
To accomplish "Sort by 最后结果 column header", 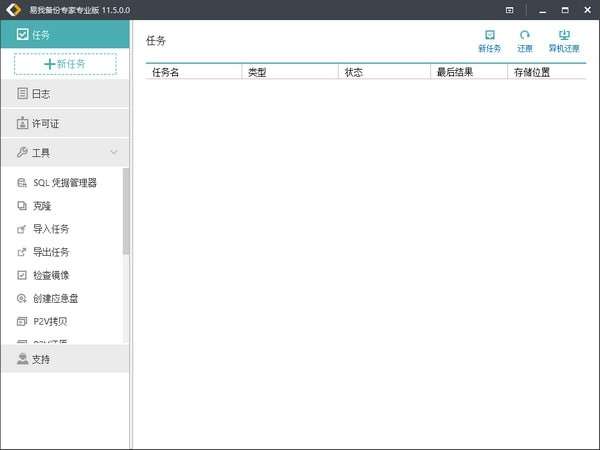I will click(470, 72).
